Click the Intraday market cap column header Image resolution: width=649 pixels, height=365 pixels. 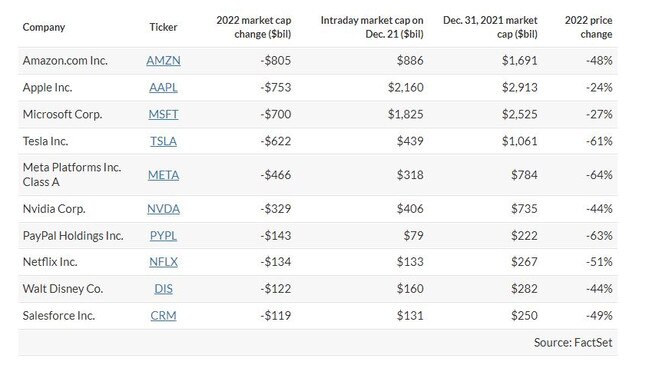click(372, 27)
